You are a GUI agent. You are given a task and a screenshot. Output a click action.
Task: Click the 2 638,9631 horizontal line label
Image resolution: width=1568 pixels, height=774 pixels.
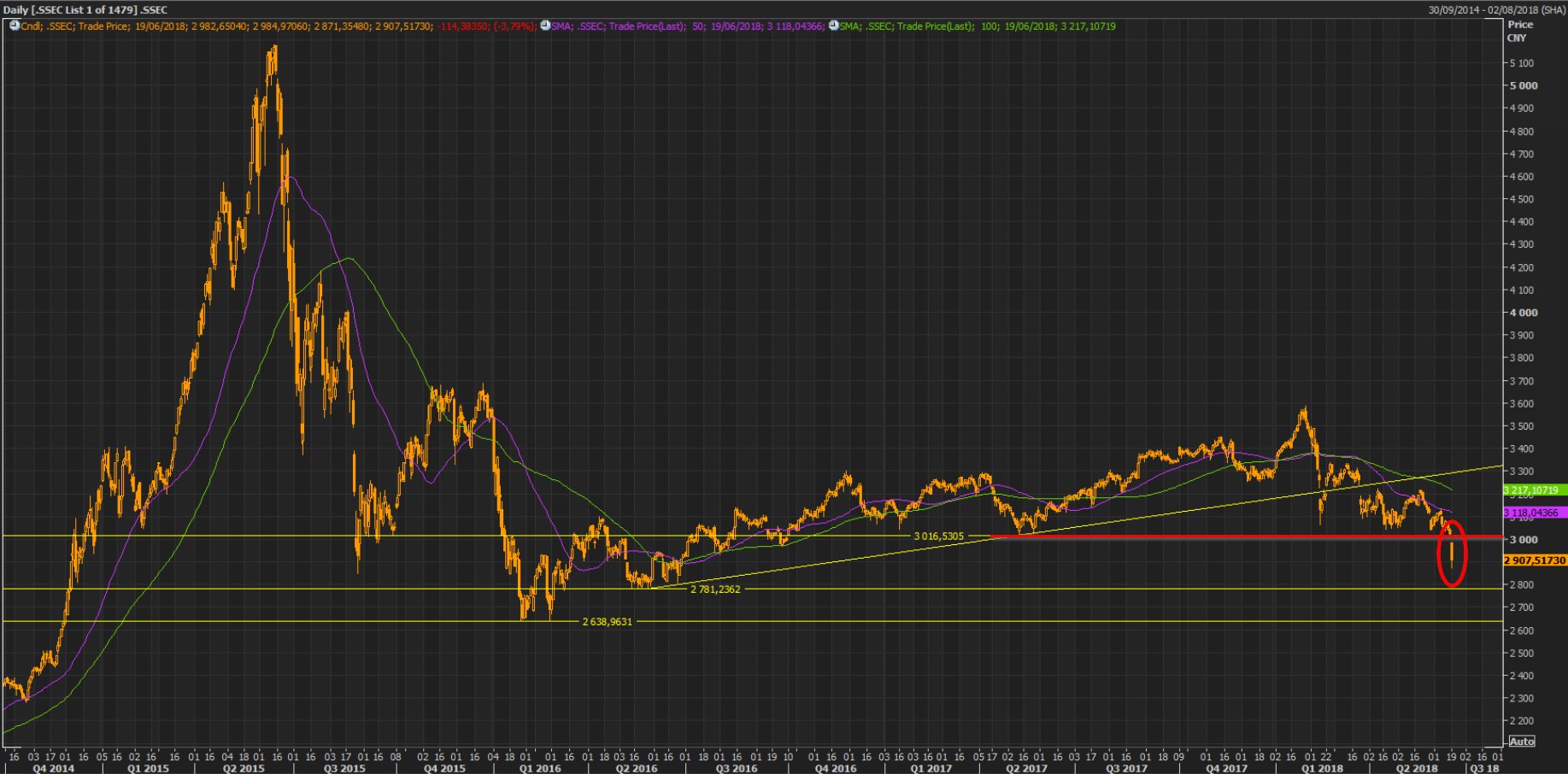[x=608, y=622]
